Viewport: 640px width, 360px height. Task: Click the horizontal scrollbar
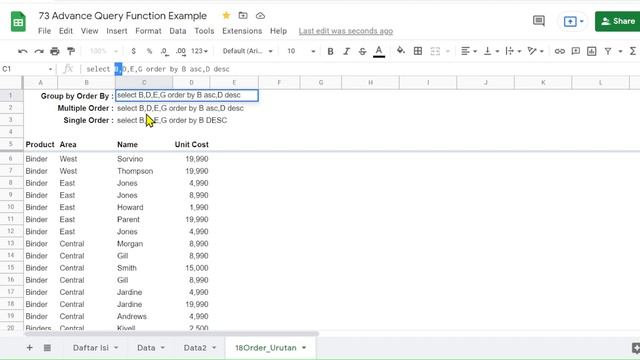tap(171, 334)
